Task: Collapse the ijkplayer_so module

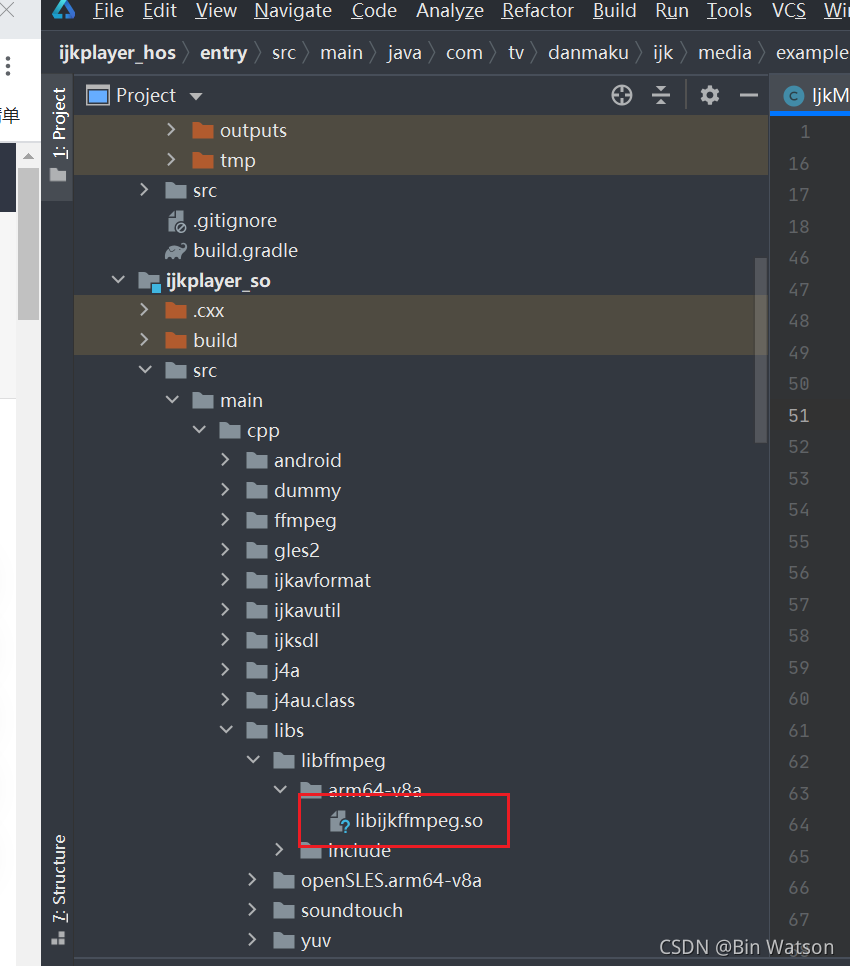Action: (118, 280)
